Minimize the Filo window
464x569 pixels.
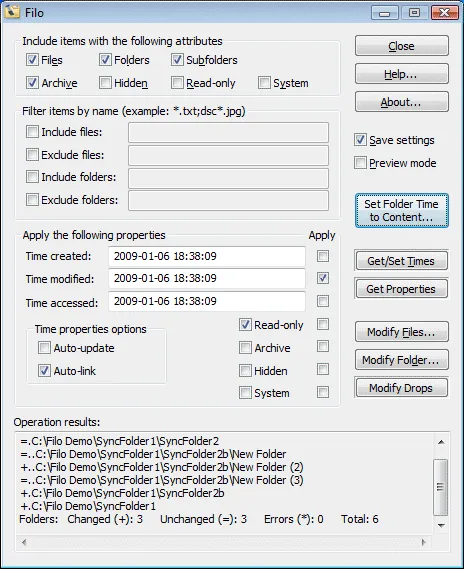385,13
